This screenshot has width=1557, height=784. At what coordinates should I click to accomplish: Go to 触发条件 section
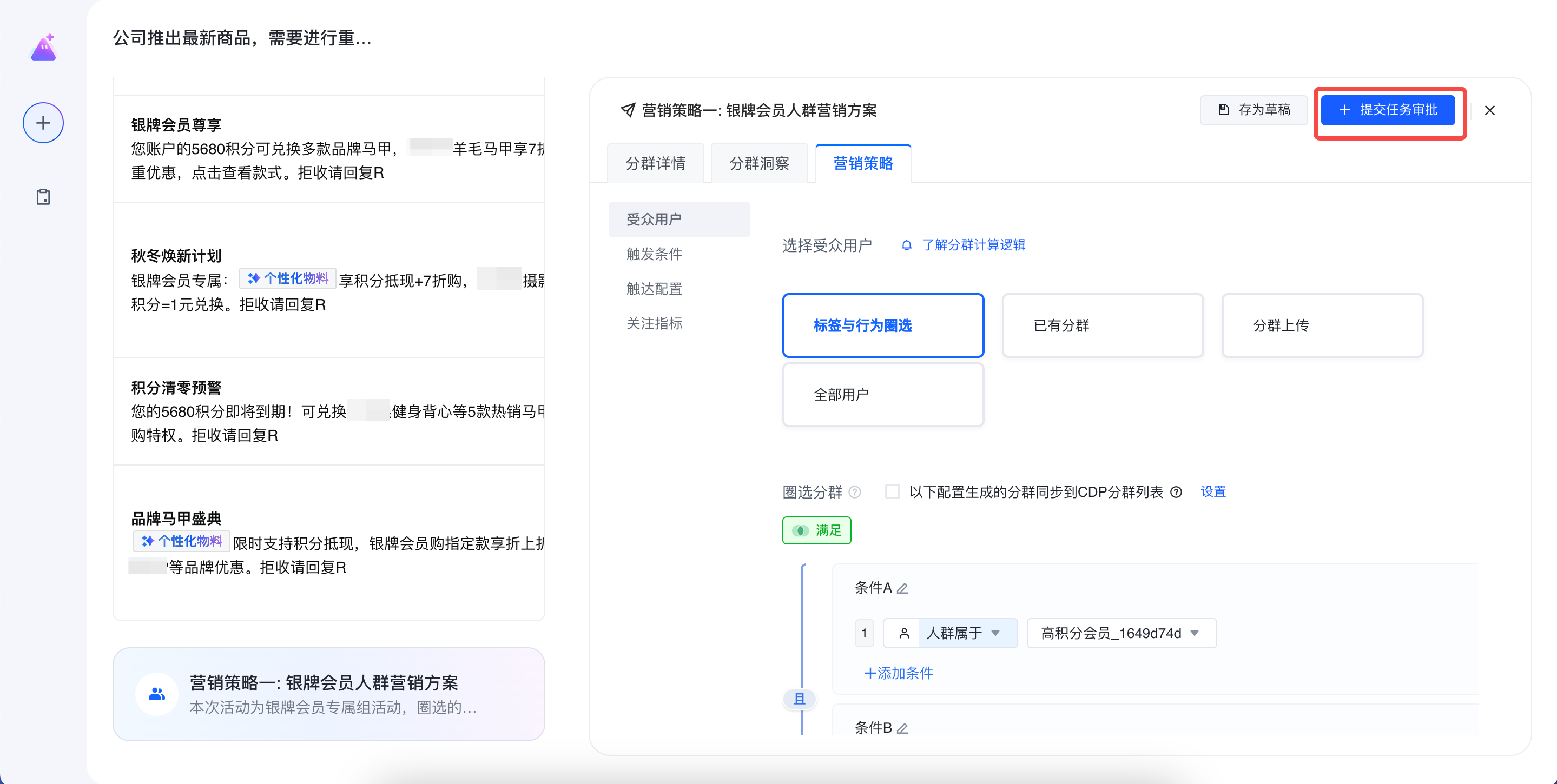click(654, 254)
